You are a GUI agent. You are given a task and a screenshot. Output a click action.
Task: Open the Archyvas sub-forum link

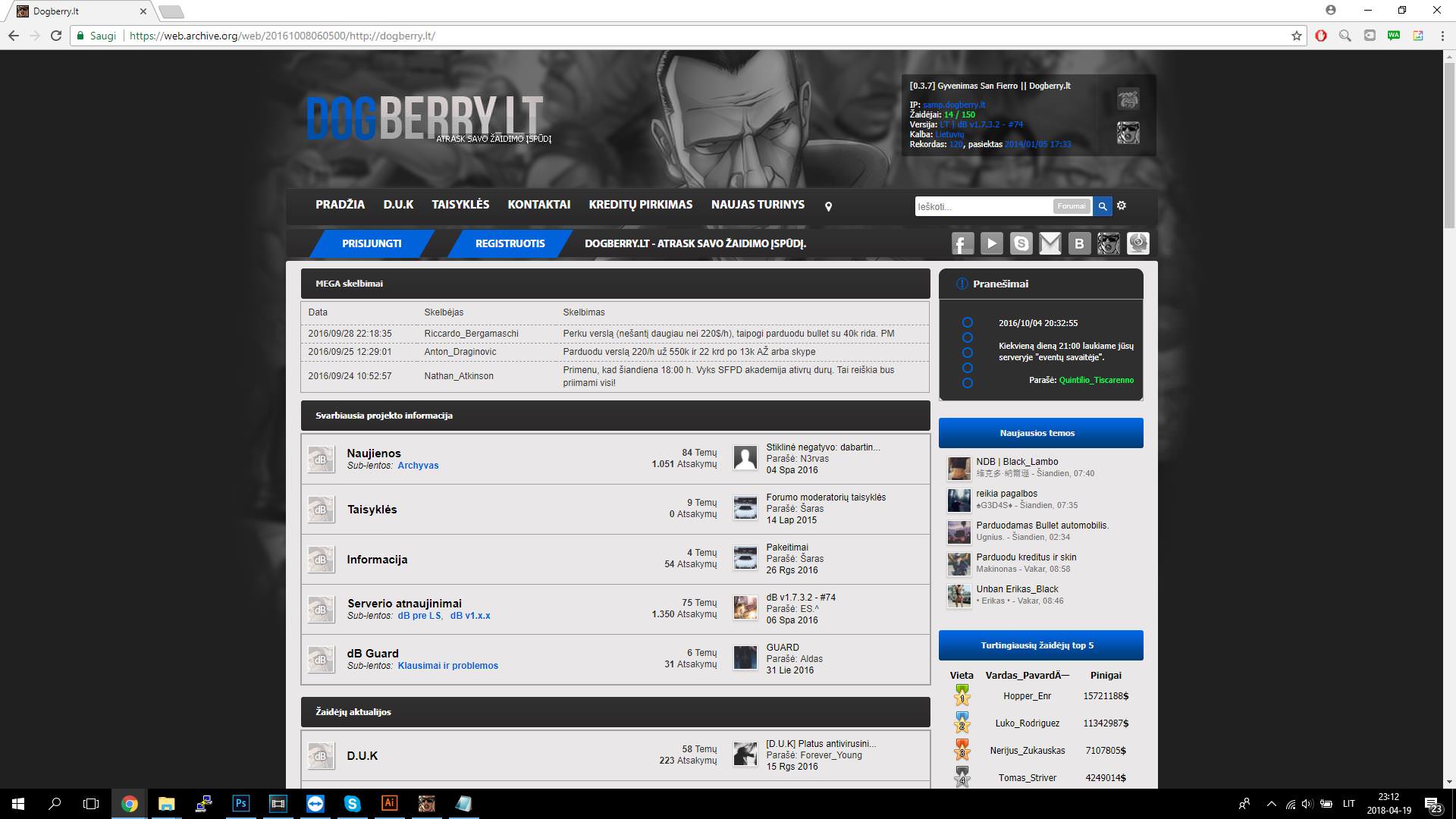pos(418,466)
